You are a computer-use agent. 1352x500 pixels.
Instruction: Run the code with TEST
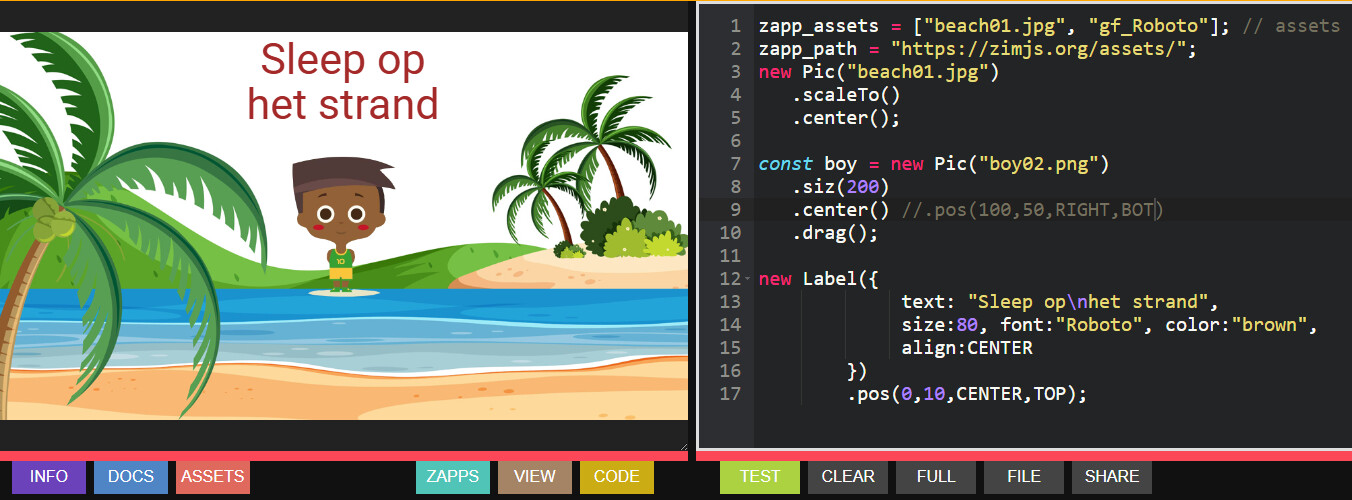(x=760, y=476)
